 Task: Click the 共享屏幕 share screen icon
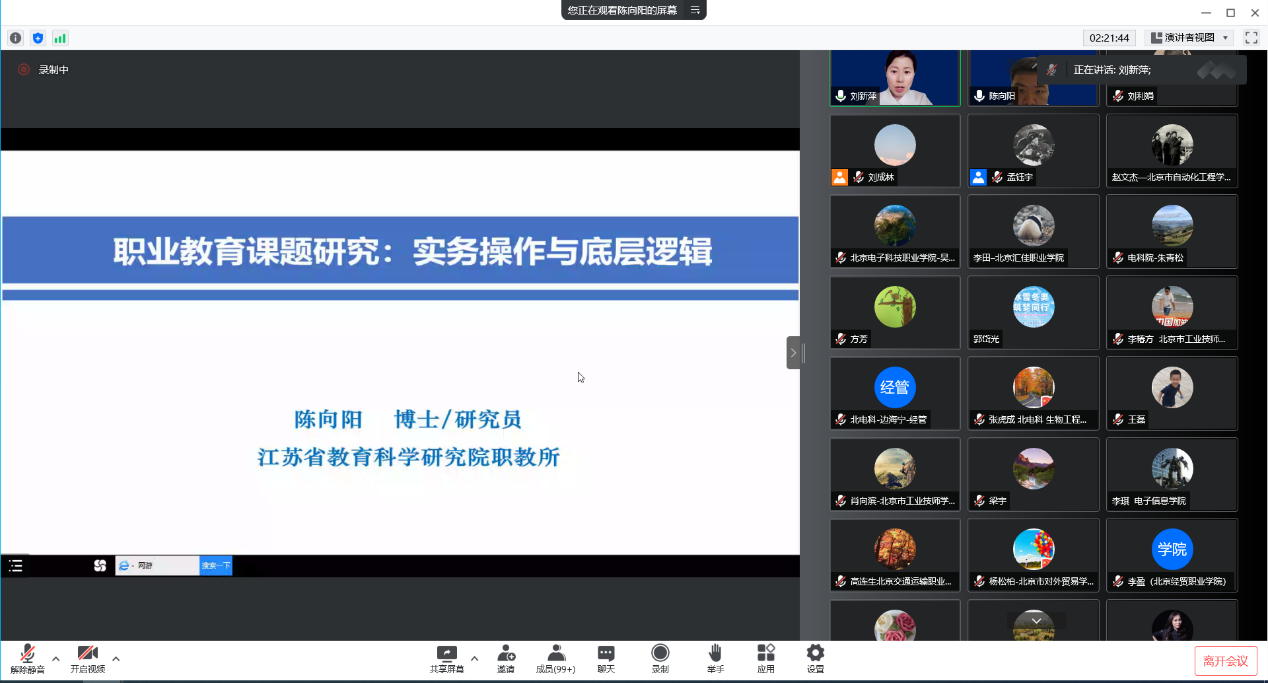pos(447,658)
